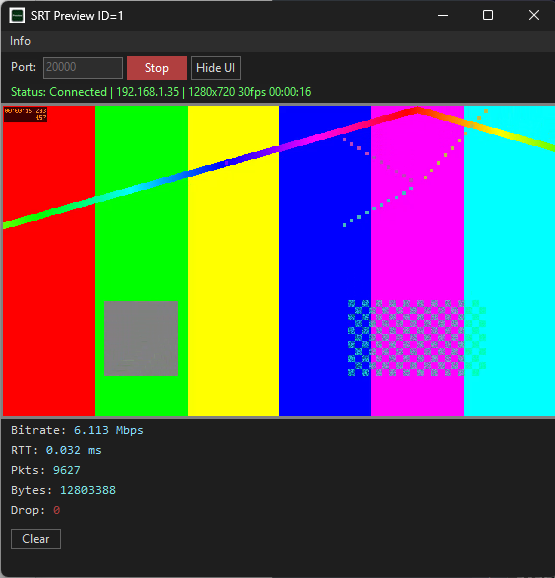
Task: Click the Hide UI button
Action: (216, 68)
